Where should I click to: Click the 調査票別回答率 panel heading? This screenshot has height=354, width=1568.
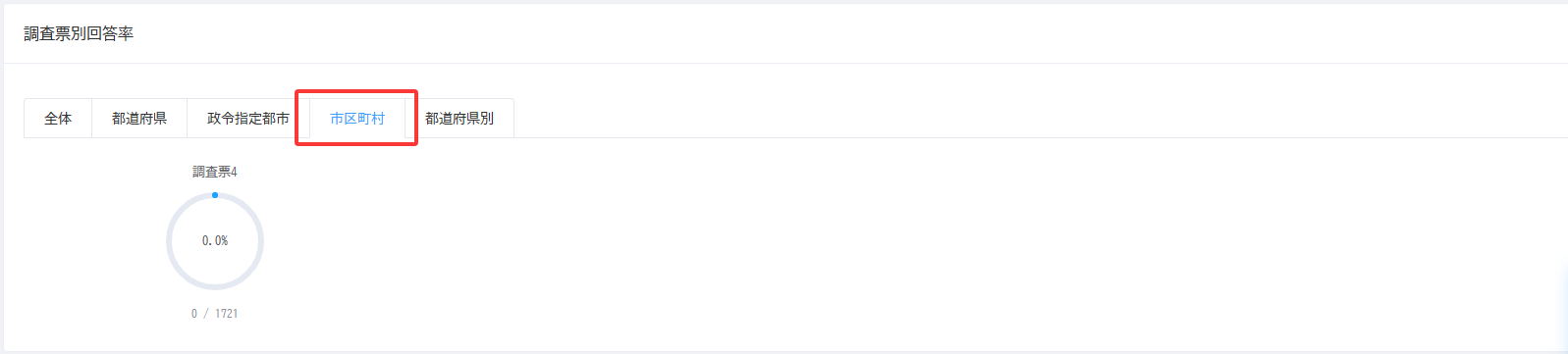[x=79, y=33]
